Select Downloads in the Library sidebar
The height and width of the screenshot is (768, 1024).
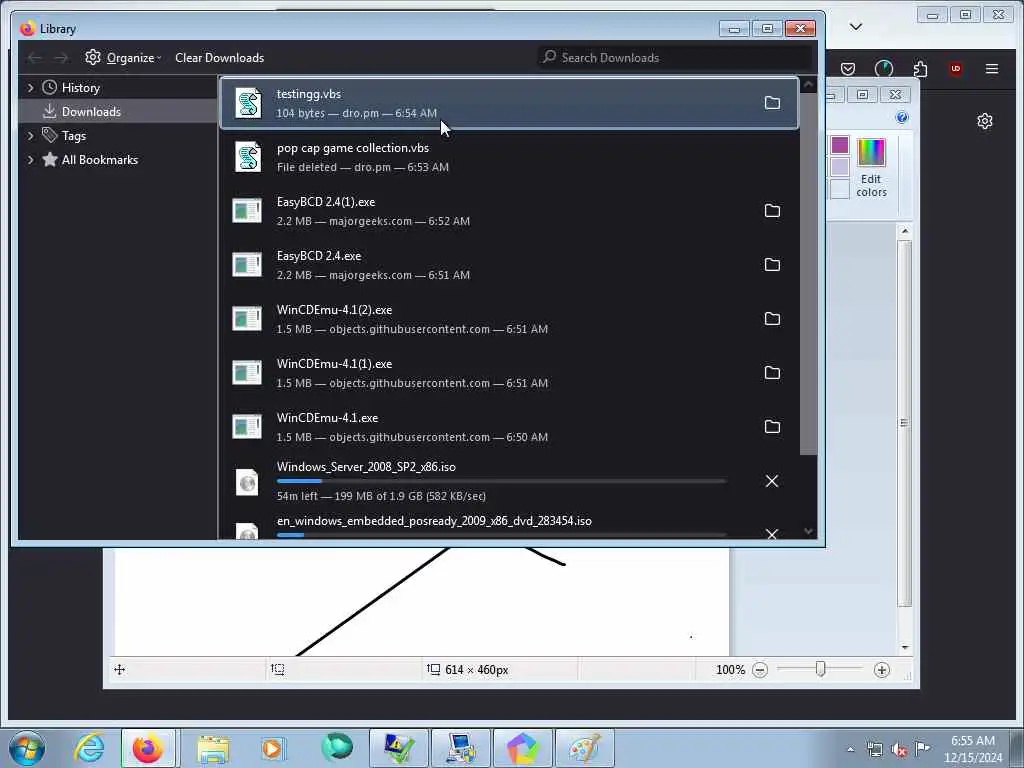[118, 112]
